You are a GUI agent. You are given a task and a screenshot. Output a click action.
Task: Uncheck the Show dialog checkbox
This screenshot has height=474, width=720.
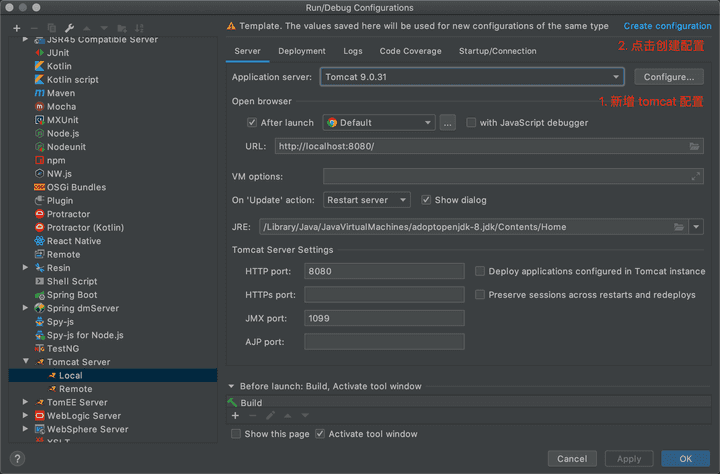point(426,200)
